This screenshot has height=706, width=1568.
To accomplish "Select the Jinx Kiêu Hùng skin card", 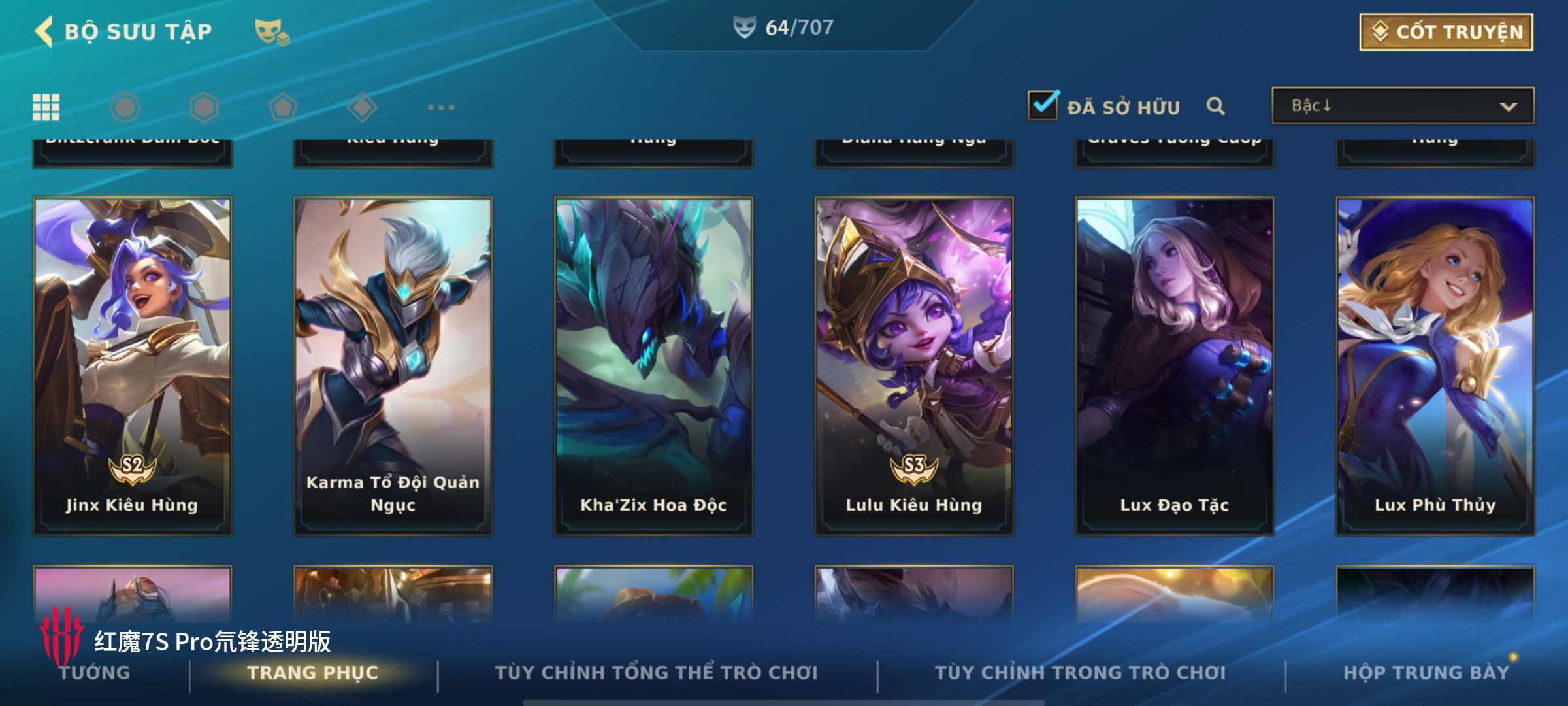I will pyautogui.click(x=133, y=366).
